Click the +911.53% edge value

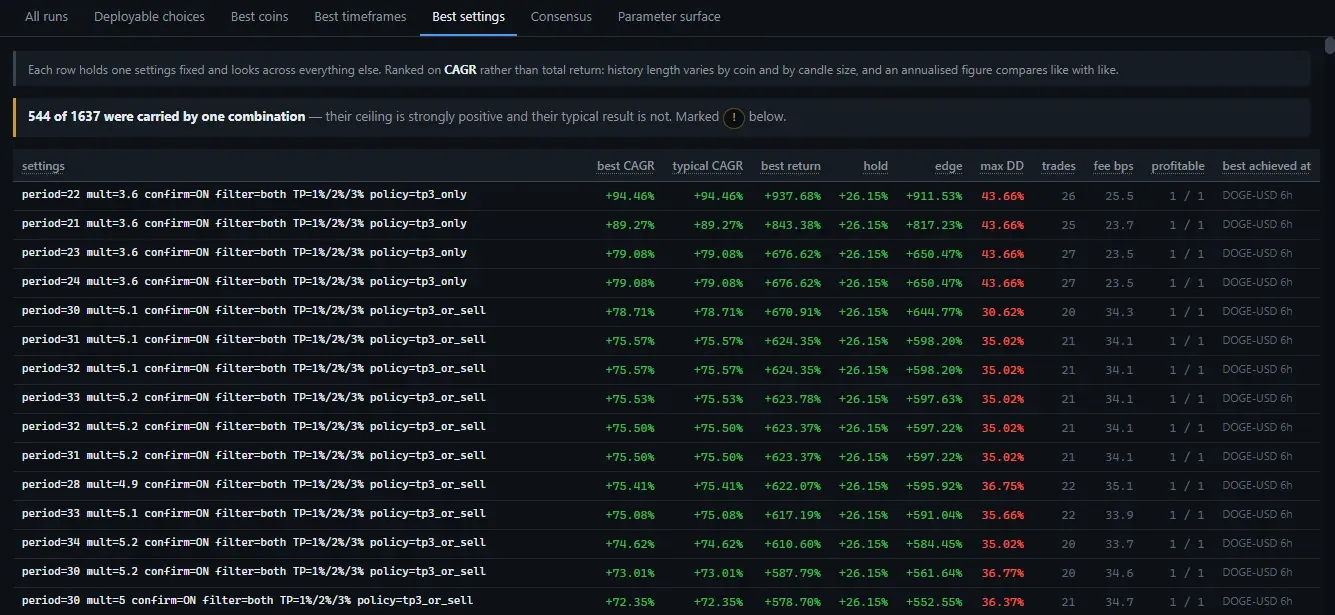click(935, 196)
